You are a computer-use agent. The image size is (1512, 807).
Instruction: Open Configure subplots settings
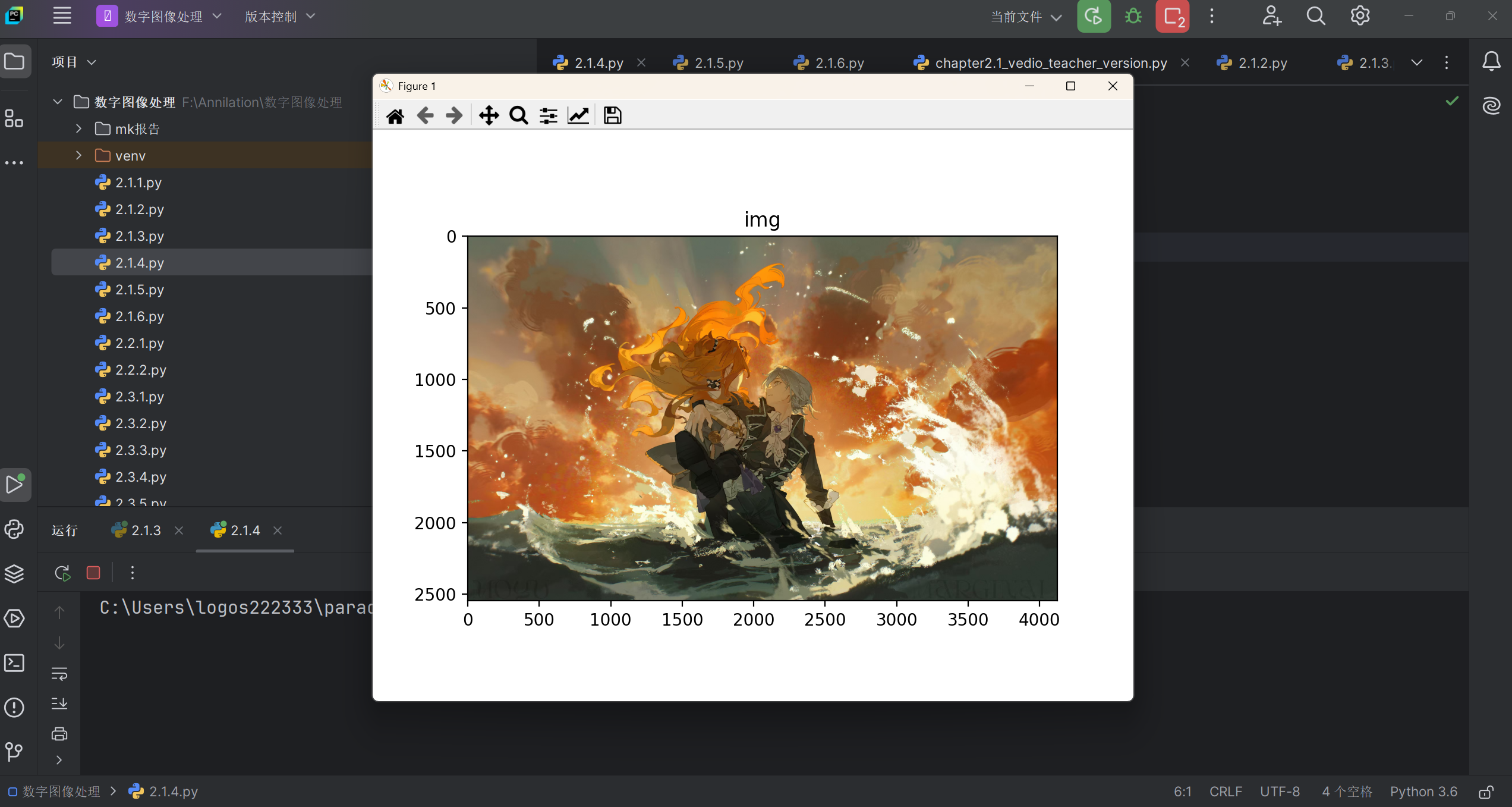pos(548,115)
